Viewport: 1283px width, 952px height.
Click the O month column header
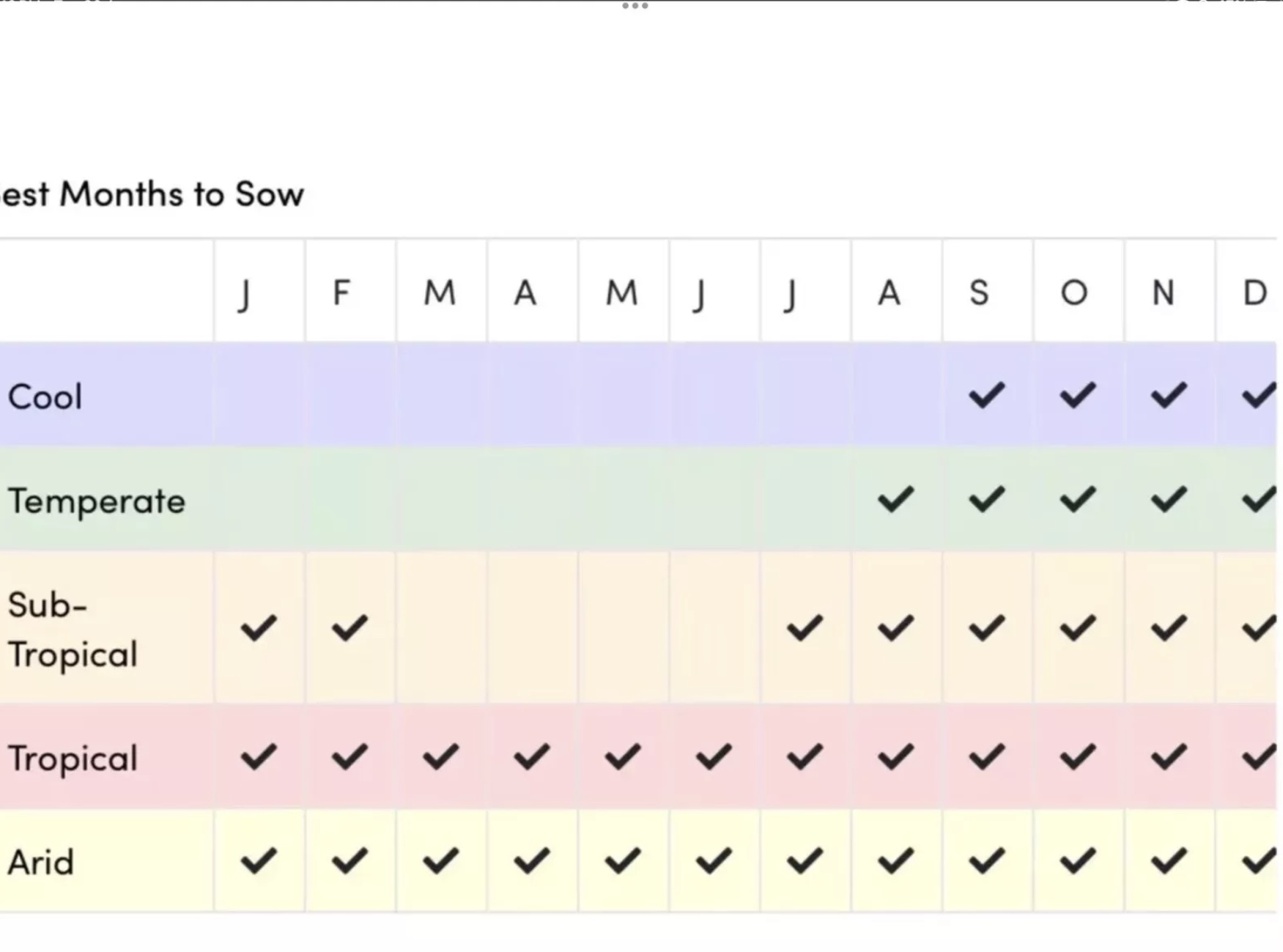[x=1074, y=293]
